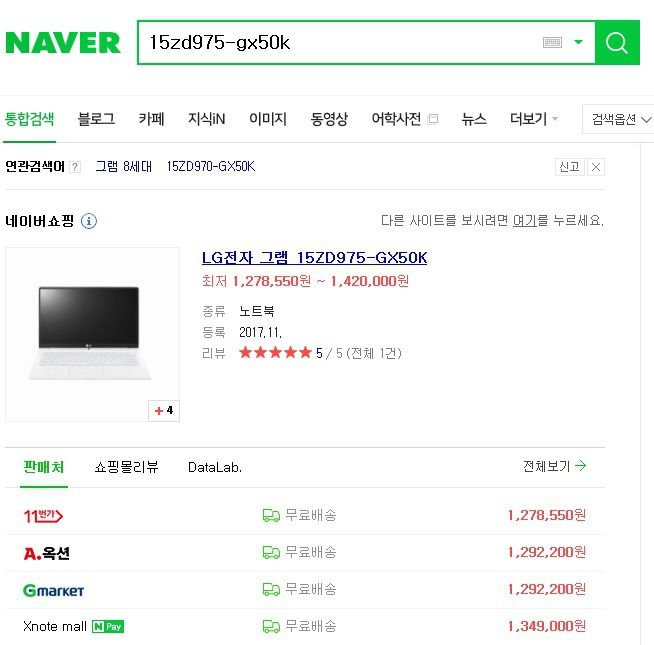
Task: Click the Gmarket seller logo
Action: (53, 590)
